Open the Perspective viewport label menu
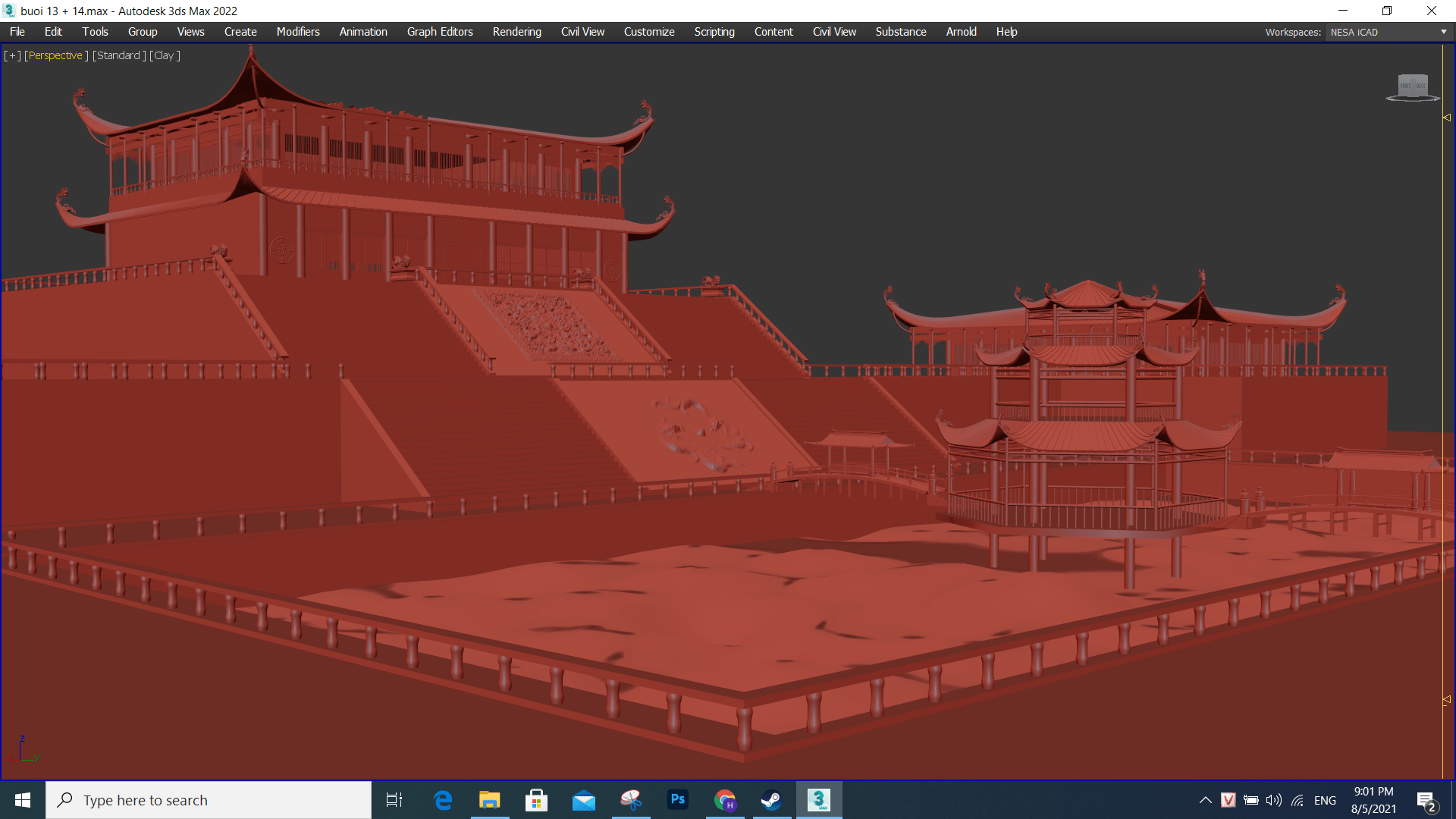The image size is (1456, 819). (55, 55)
